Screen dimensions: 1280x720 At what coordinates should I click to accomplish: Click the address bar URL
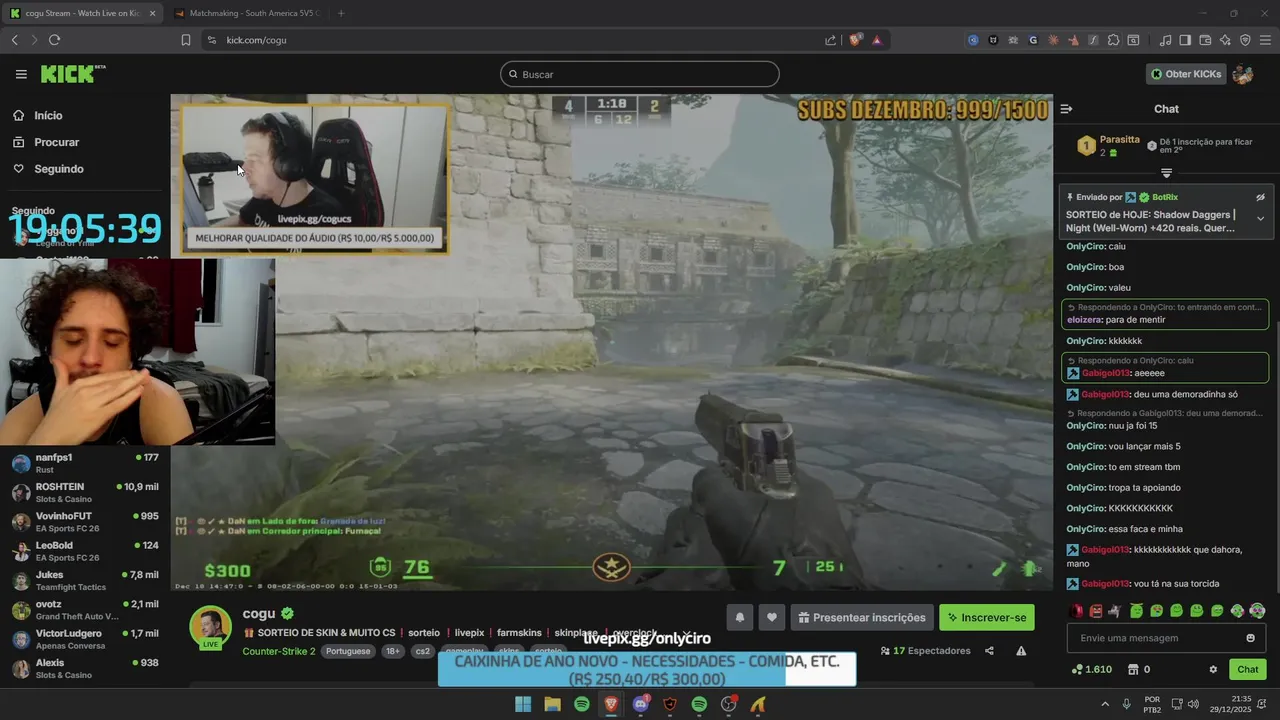click(256, 40)
